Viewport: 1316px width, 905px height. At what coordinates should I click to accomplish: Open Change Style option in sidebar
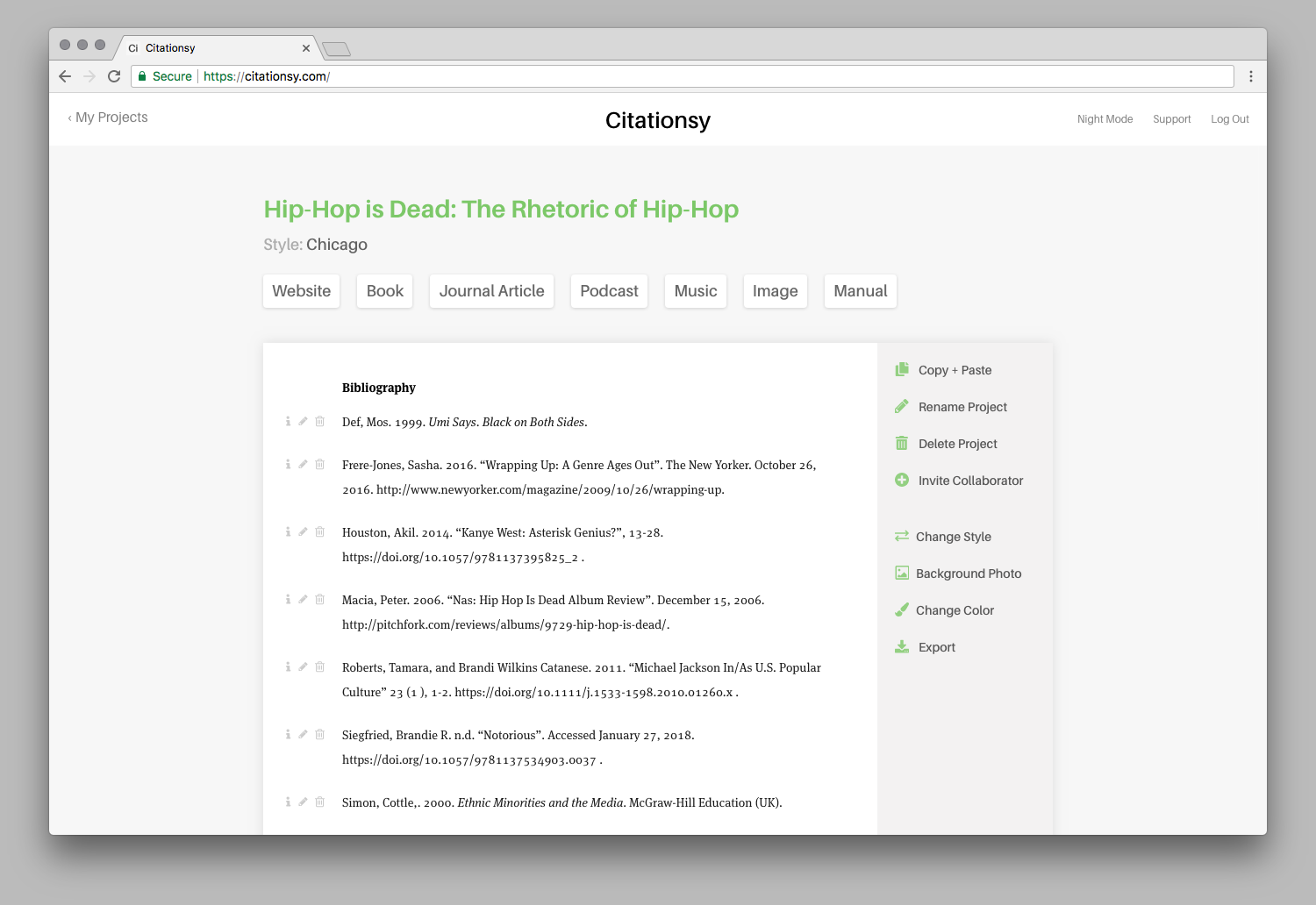pyautogui.click(x=953, y=537)
